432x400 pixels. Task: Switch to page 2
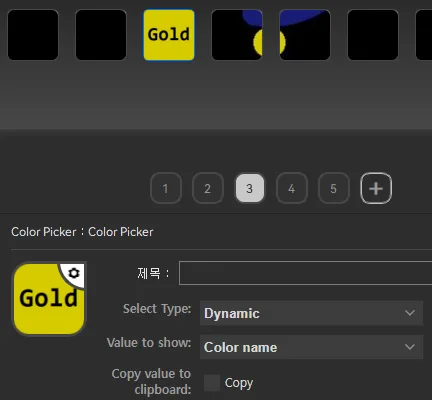pos(208,188)
